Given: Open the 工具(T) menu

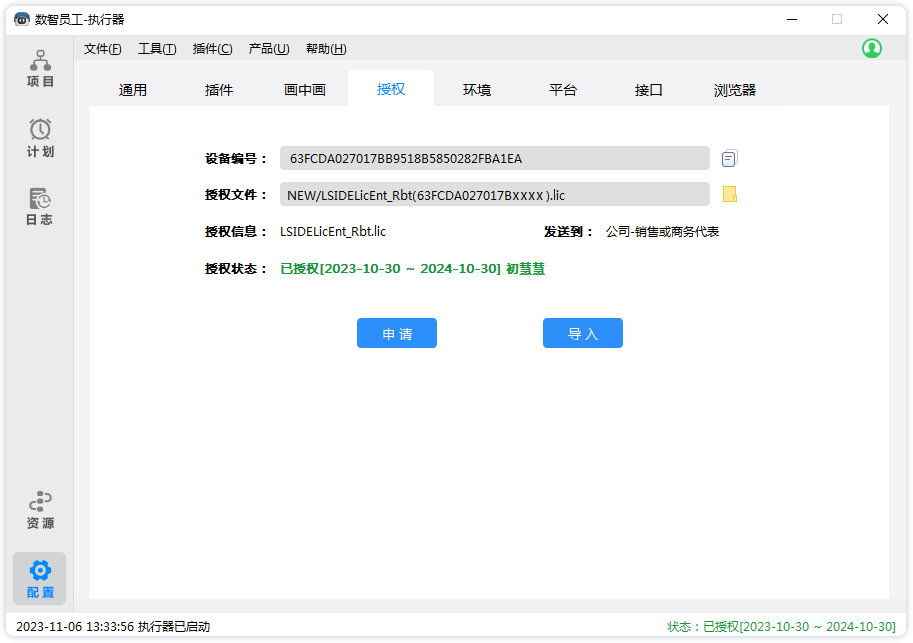Looking at the screenshot, I should point(157,49).
